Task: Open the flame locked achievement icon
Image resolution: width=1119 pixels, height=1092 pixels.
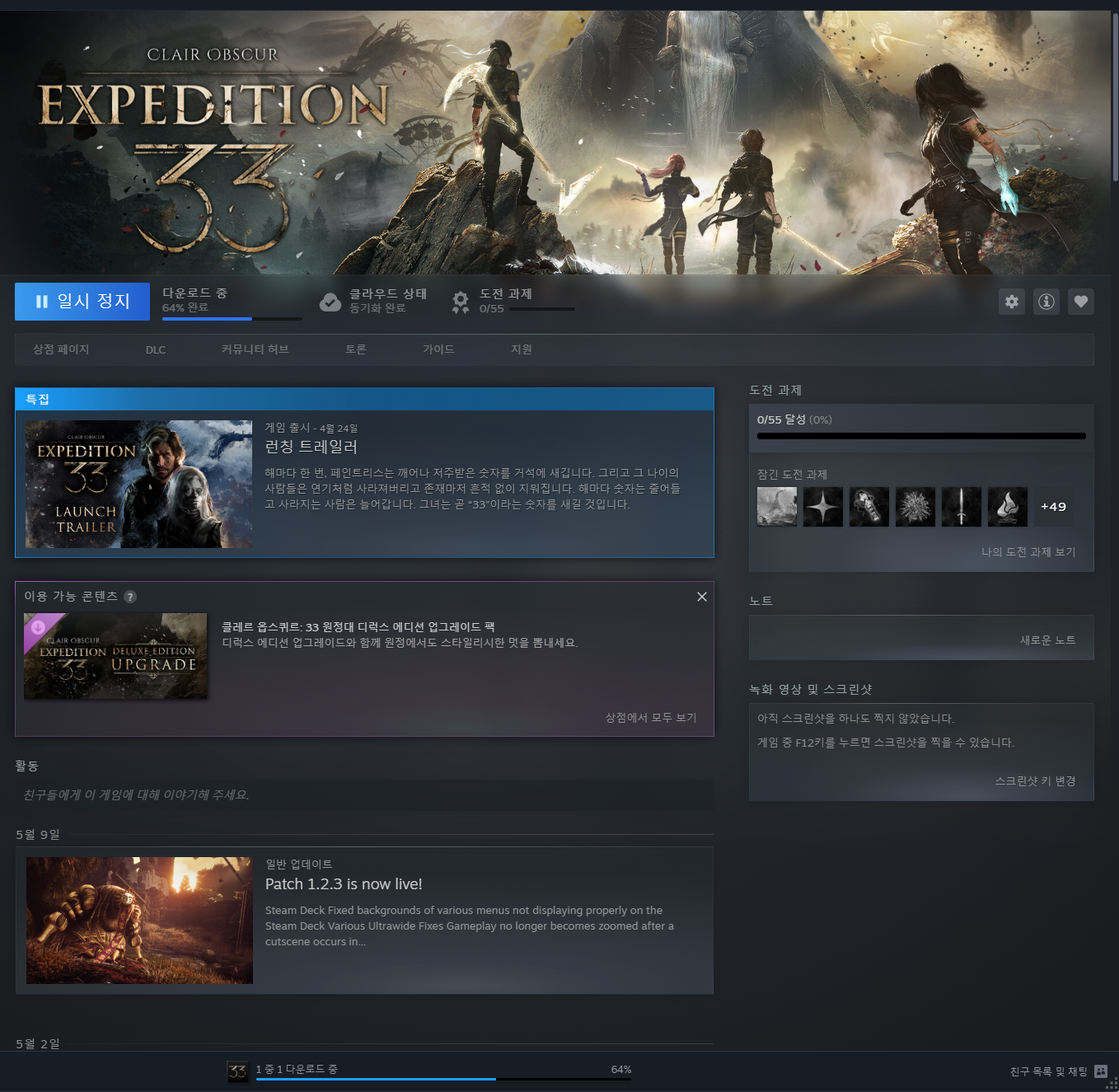Action: [1008, 506]
